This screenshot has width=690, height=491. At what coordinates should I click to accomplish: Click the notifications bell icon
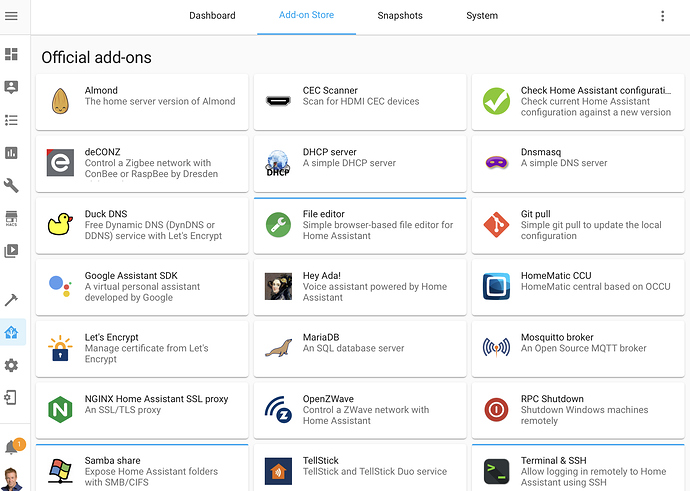point(12,447)
